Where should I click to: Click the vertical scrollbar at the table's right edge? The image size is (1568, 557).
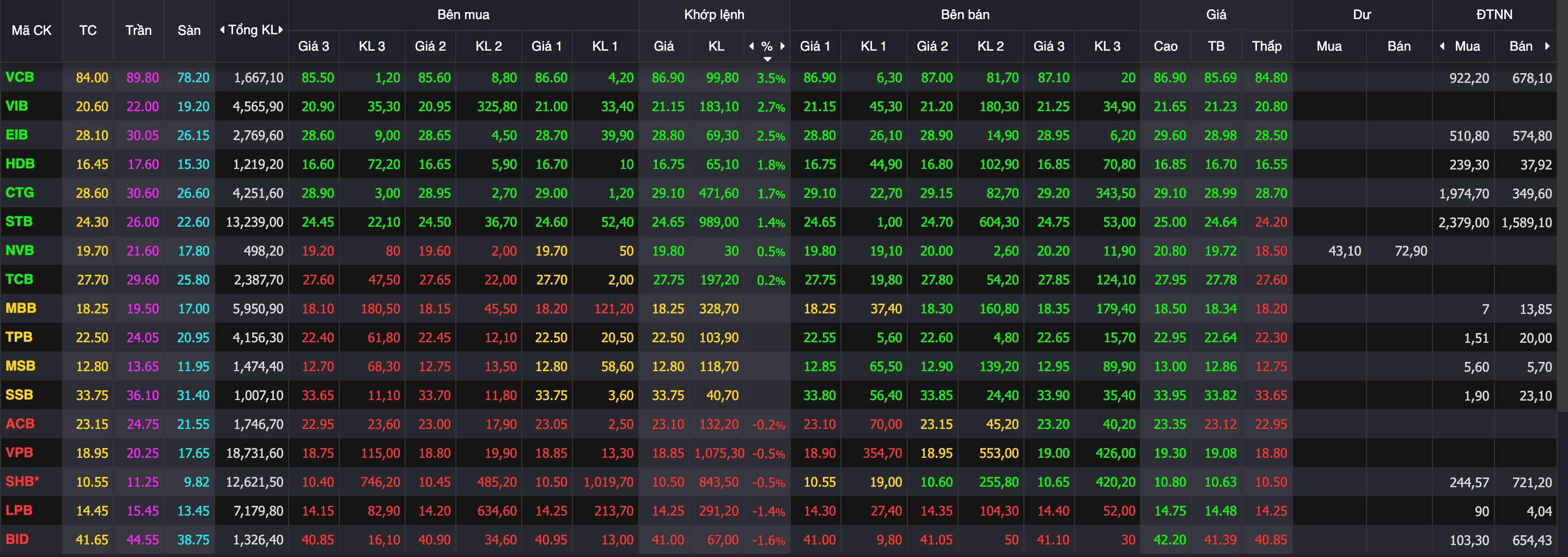point(1563,207)
